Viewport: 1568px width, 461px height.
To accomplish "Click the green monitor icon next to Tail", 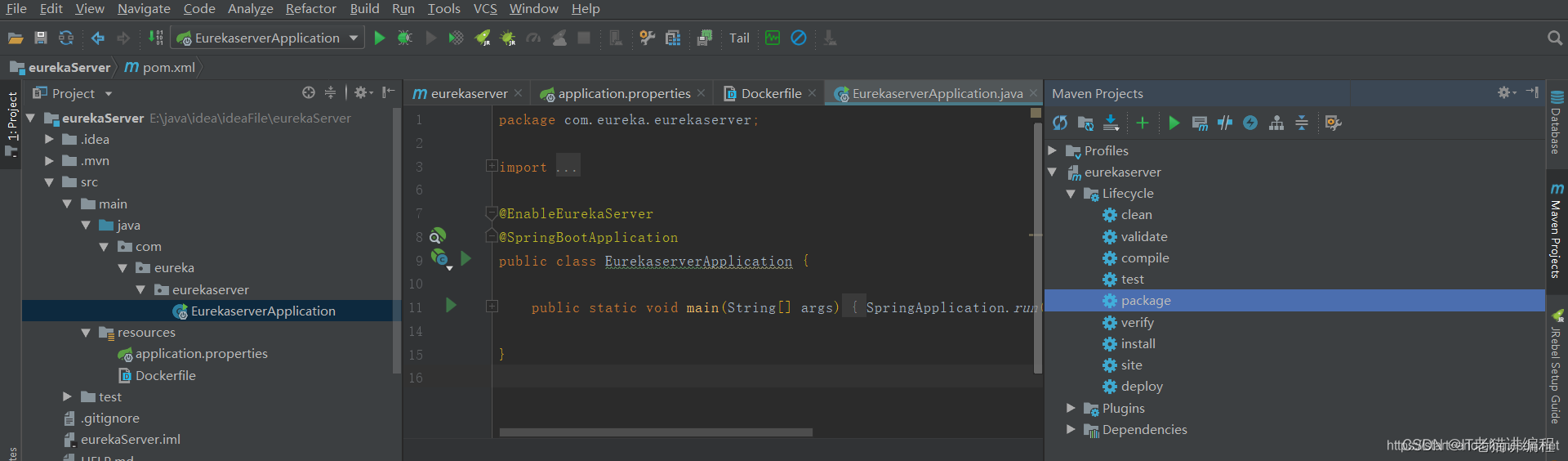I will [x=773, y=38].
